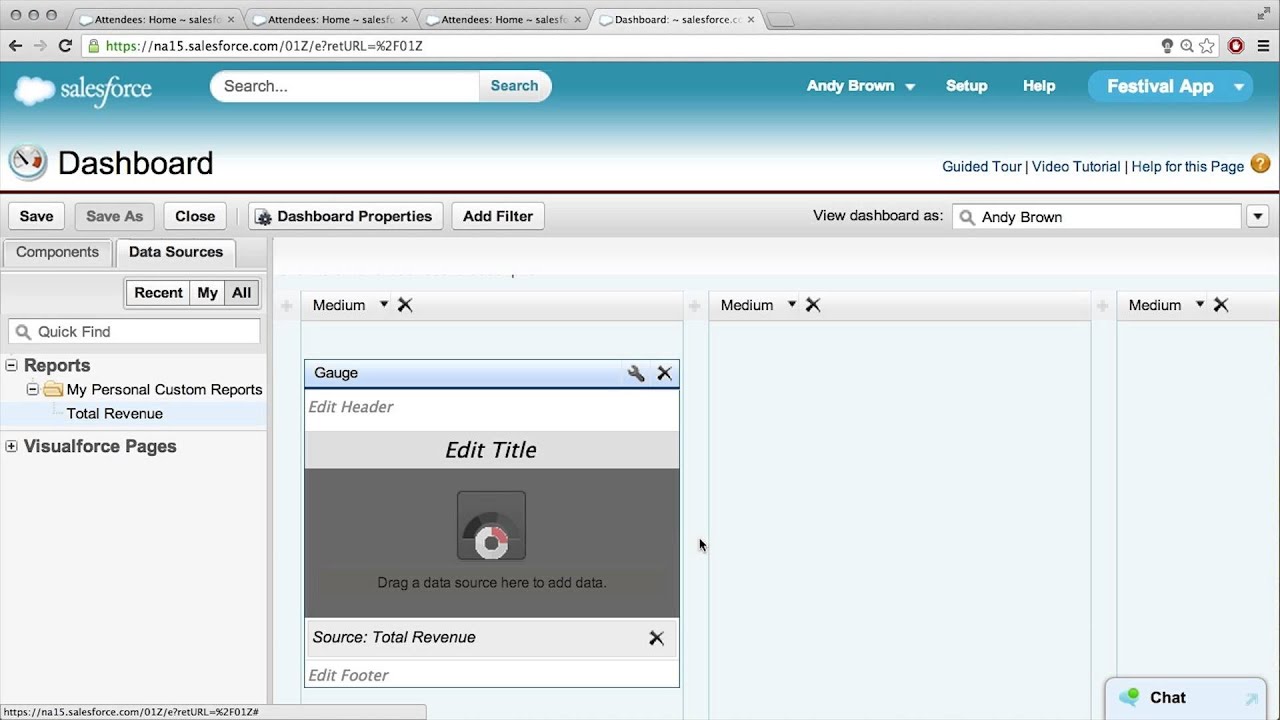This screenshot has width=1280, height=720.
Task: Click the password key icon in address bar
Action: pos(1167,46)
